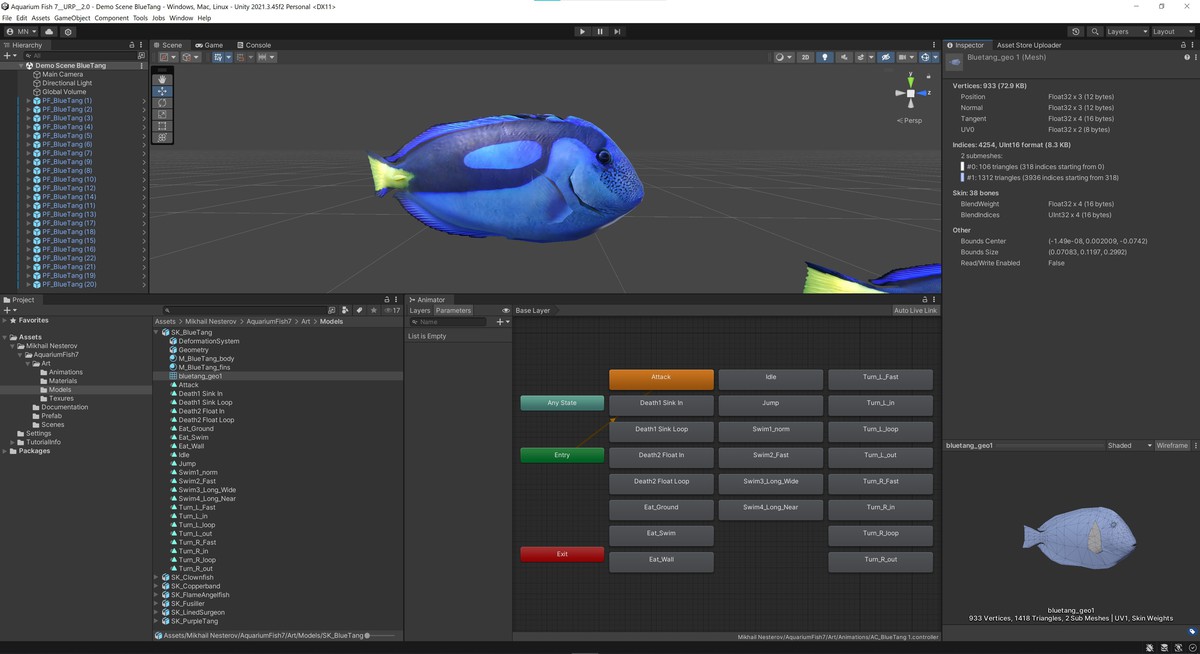Select the Move tool
Image resolution: width=1200 pixels, height=654 pixels.
[x=163, y=91]
